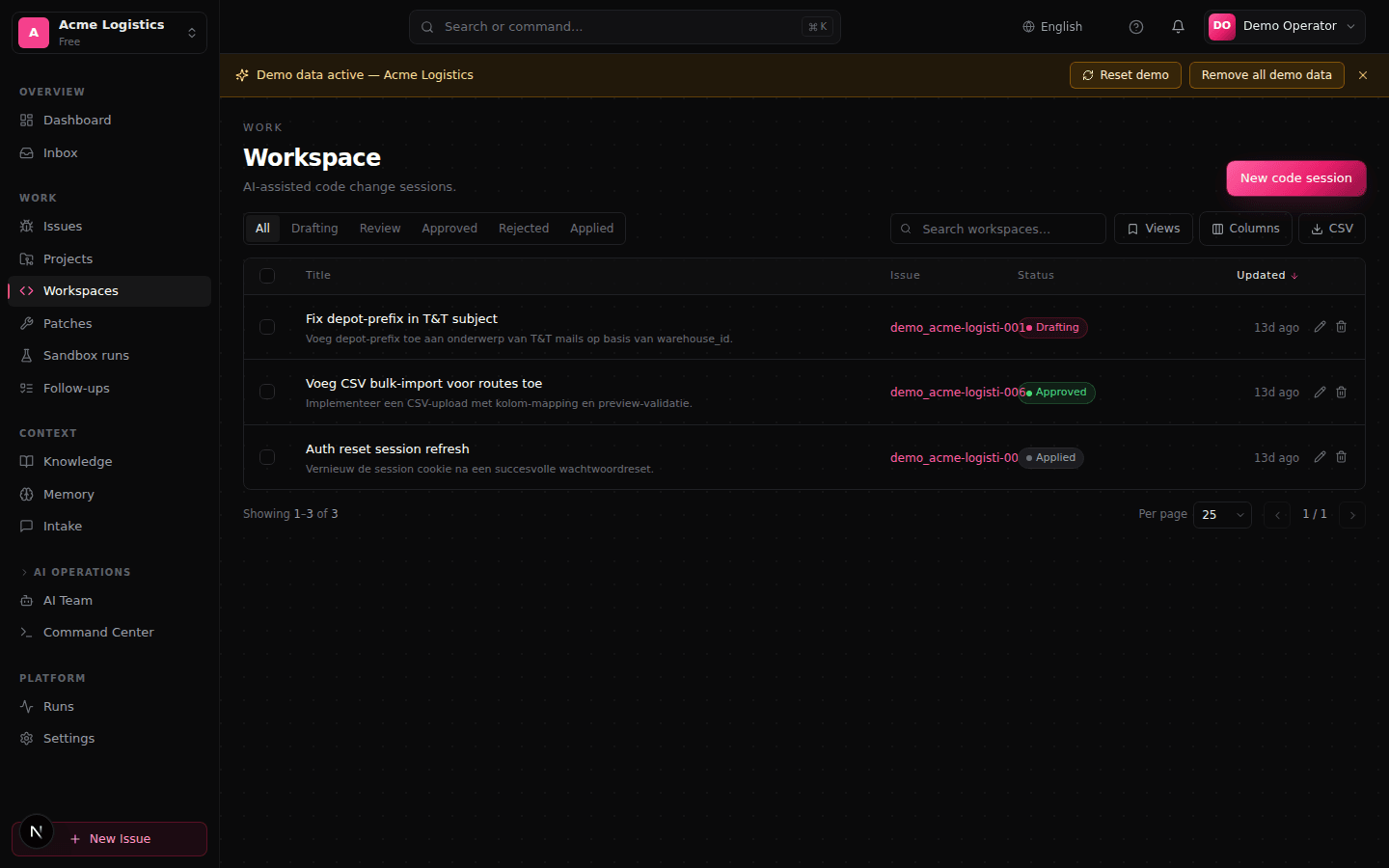Viewport: 1389px width, 868px height.
Task: Go to next page arrow
Action: (1352, 515)
